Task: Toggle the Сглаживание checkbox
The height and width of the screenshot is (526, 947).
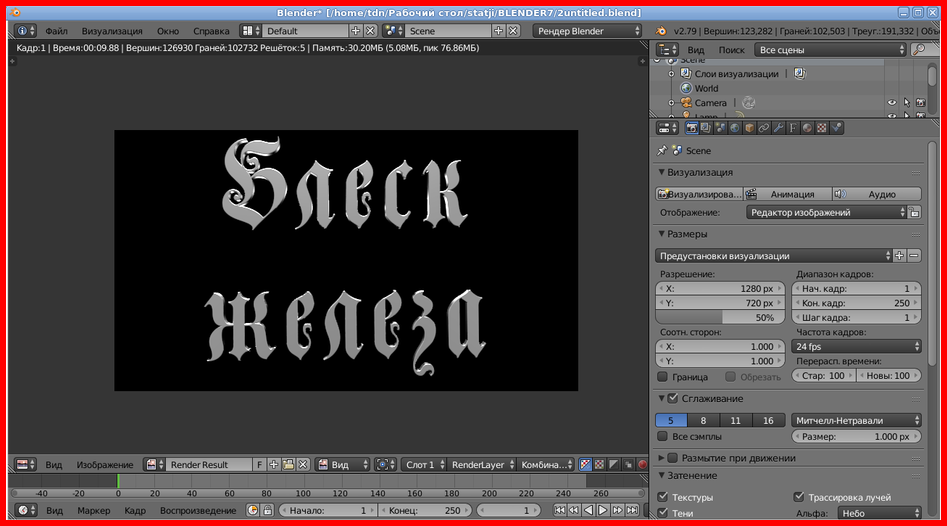Action: (673, 399)
